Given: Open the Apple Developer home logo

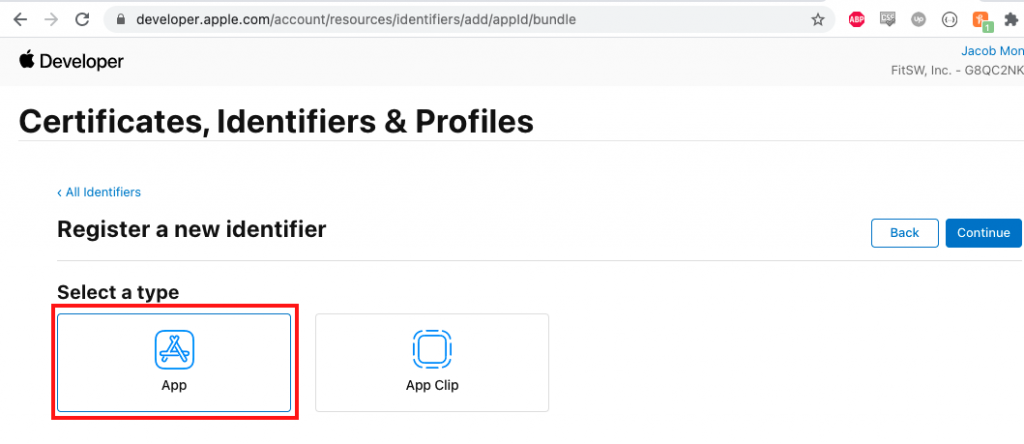Looking at the screenshot, I should (71, 61).
